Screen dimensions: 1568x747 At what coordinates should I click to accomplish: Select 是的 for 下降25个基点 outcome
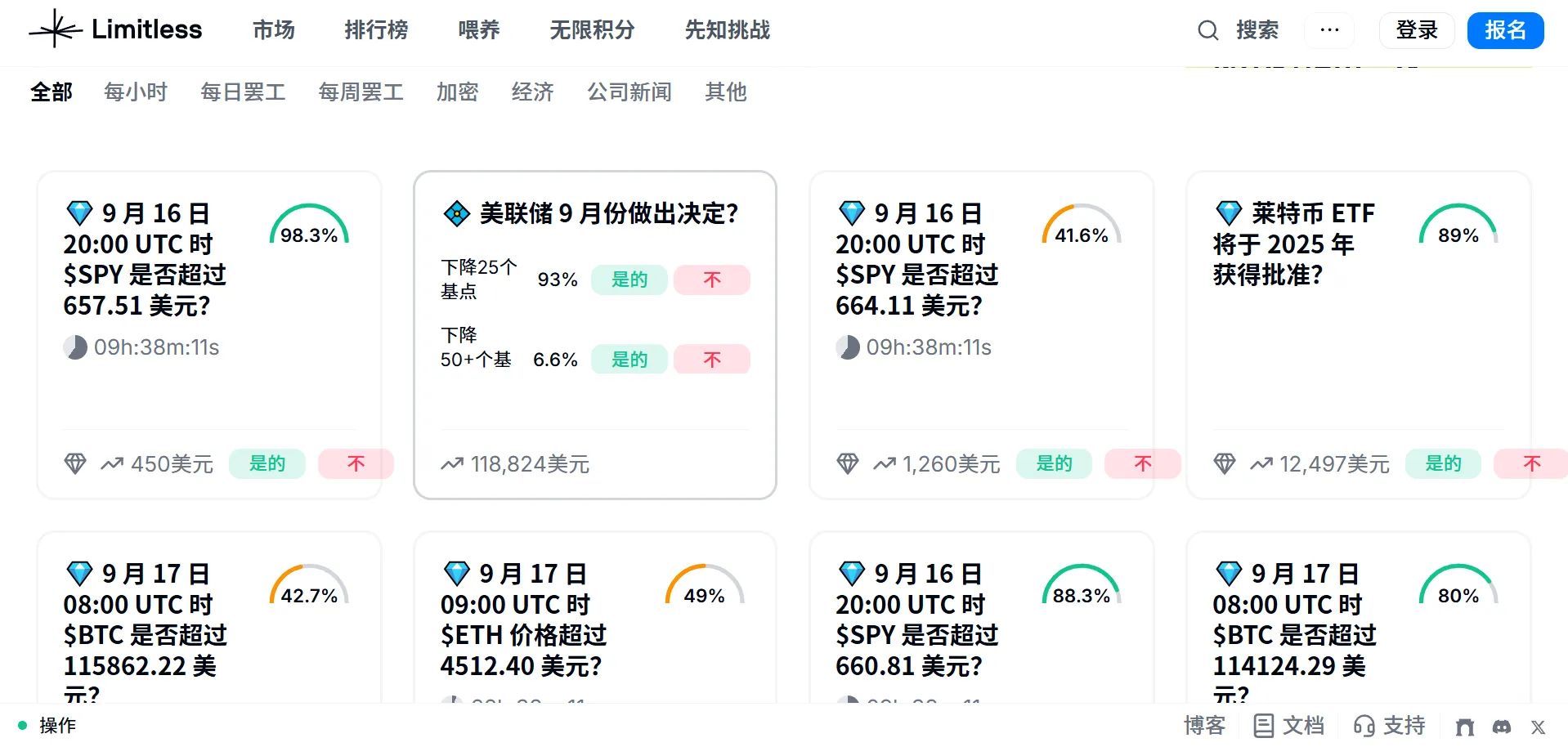tap(629, 280)
